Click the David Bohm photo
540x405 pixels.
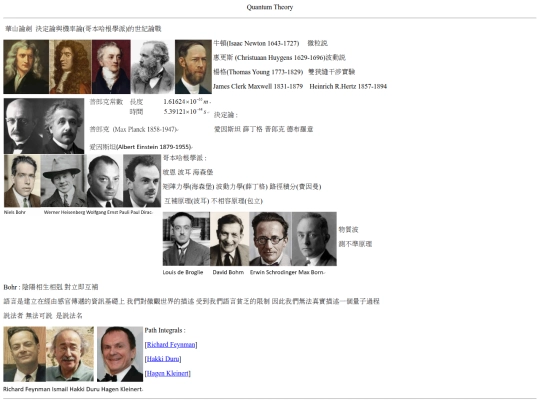[x=229, y=239]
